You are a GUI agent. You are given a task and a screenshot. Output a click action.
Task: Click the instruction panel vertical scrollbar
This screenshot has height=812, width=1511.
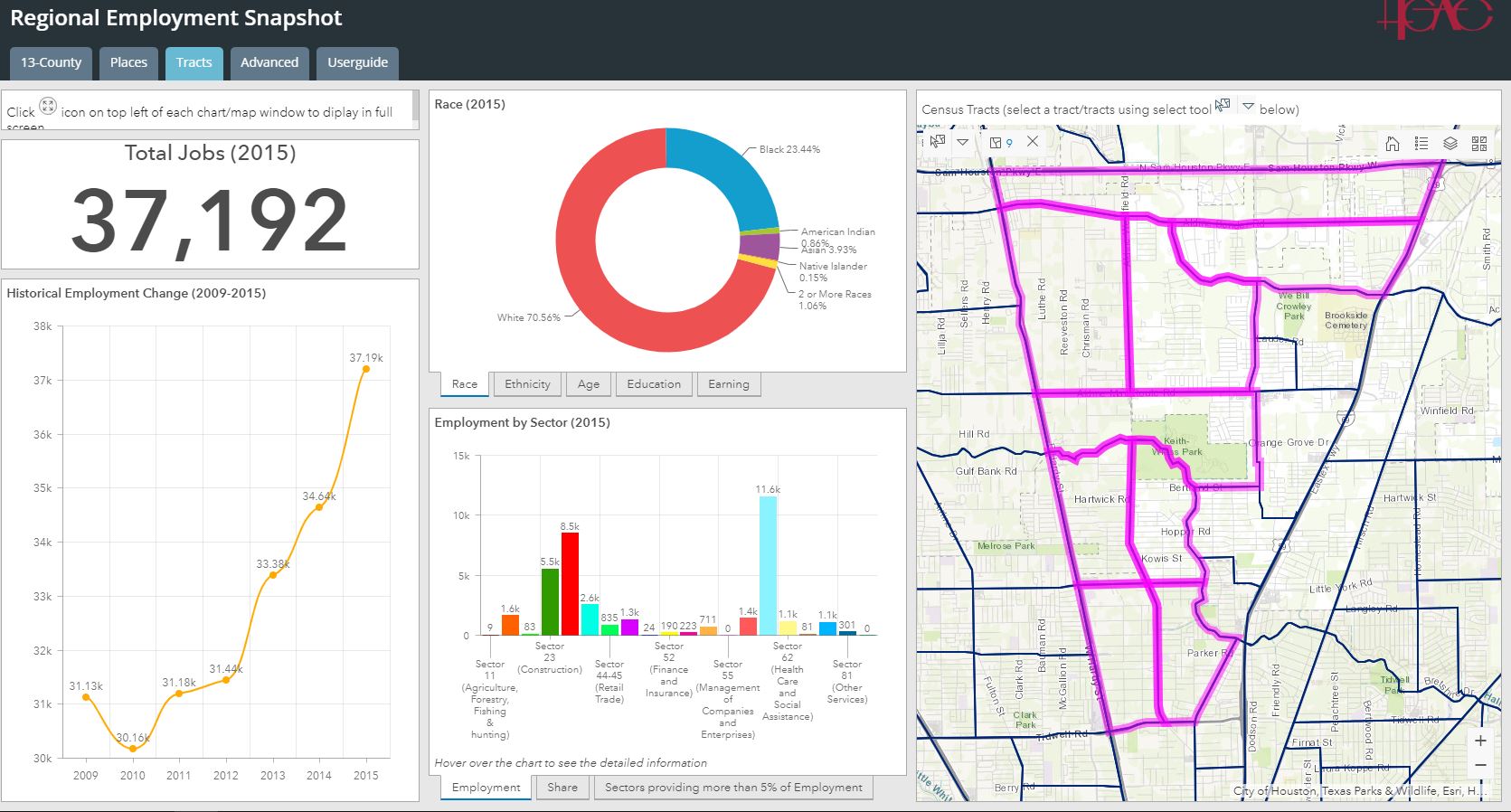tap(415, 107)
